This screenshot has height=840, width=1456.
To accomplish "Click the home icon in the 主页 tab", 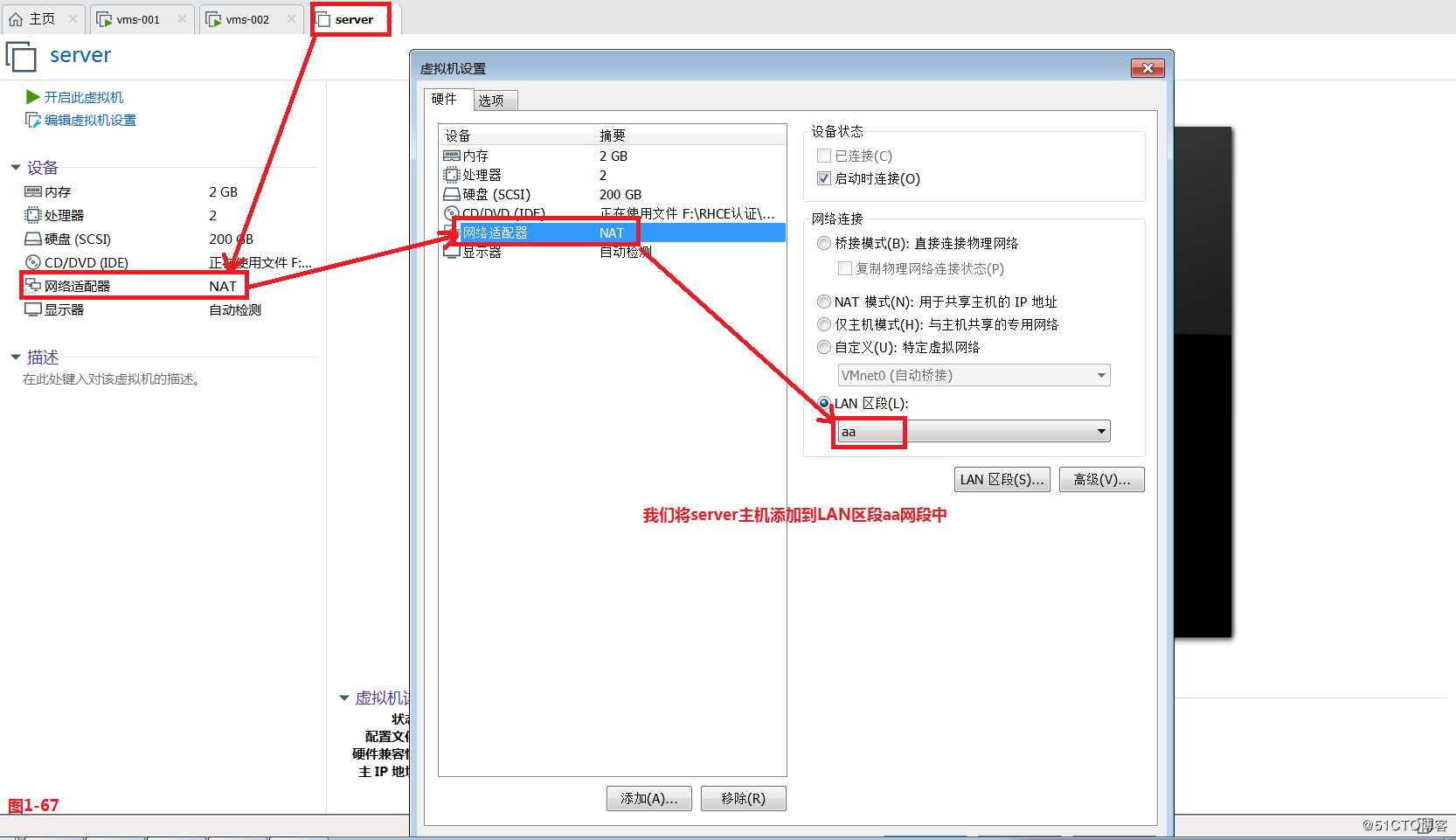I will click(16, 19).
